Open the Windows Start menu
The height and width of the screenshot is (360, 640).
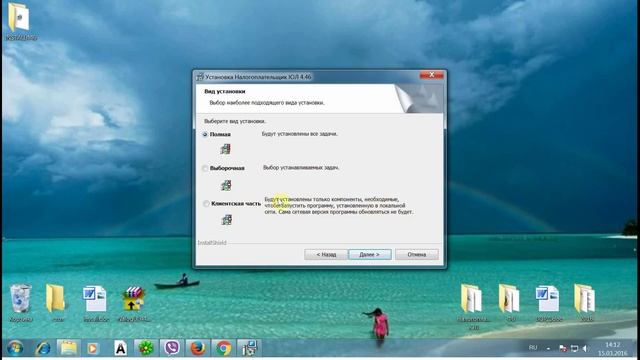pos(15,348)
